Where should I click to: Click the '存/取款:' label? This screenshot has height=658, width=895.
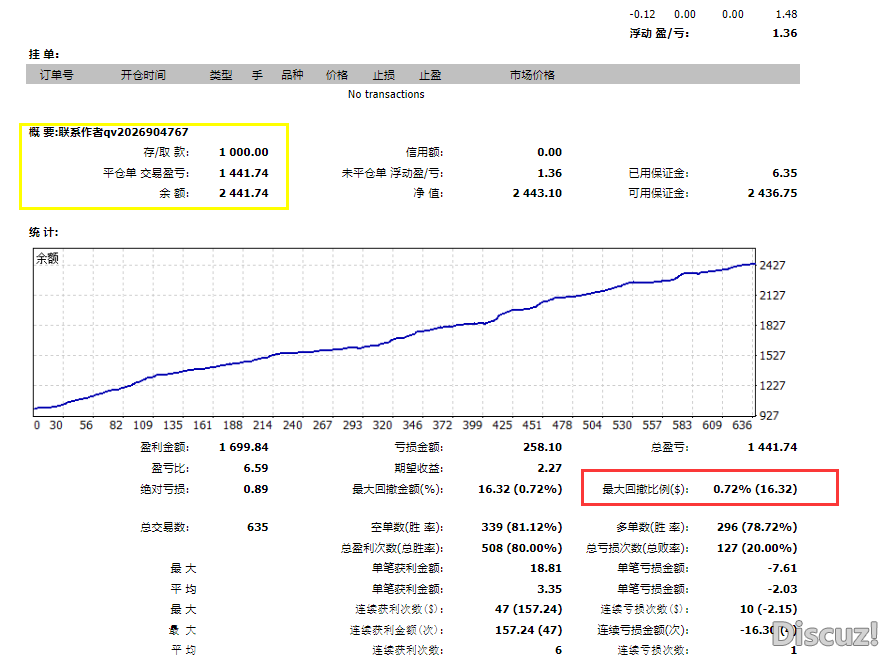pyautogui.click(x=166, y=152)
